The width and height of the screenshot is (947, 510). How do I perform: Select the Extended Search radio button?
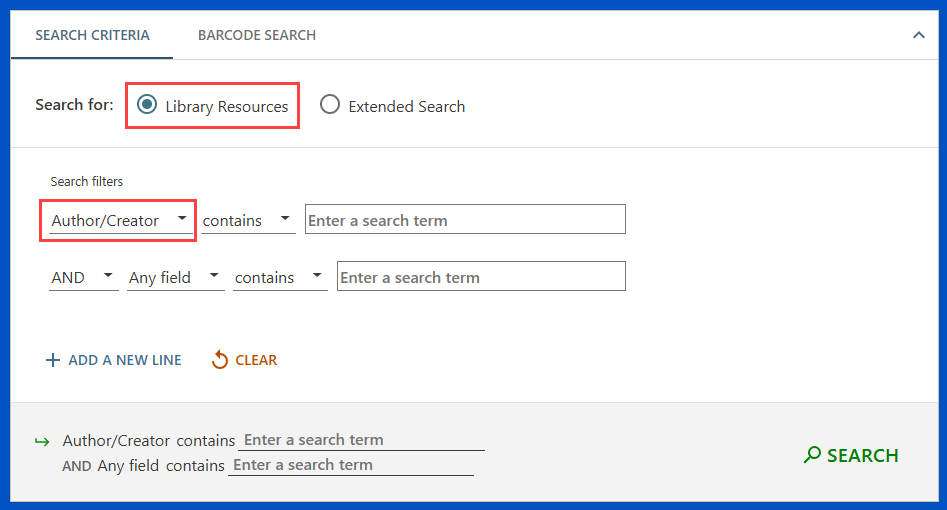click(330, 105)
